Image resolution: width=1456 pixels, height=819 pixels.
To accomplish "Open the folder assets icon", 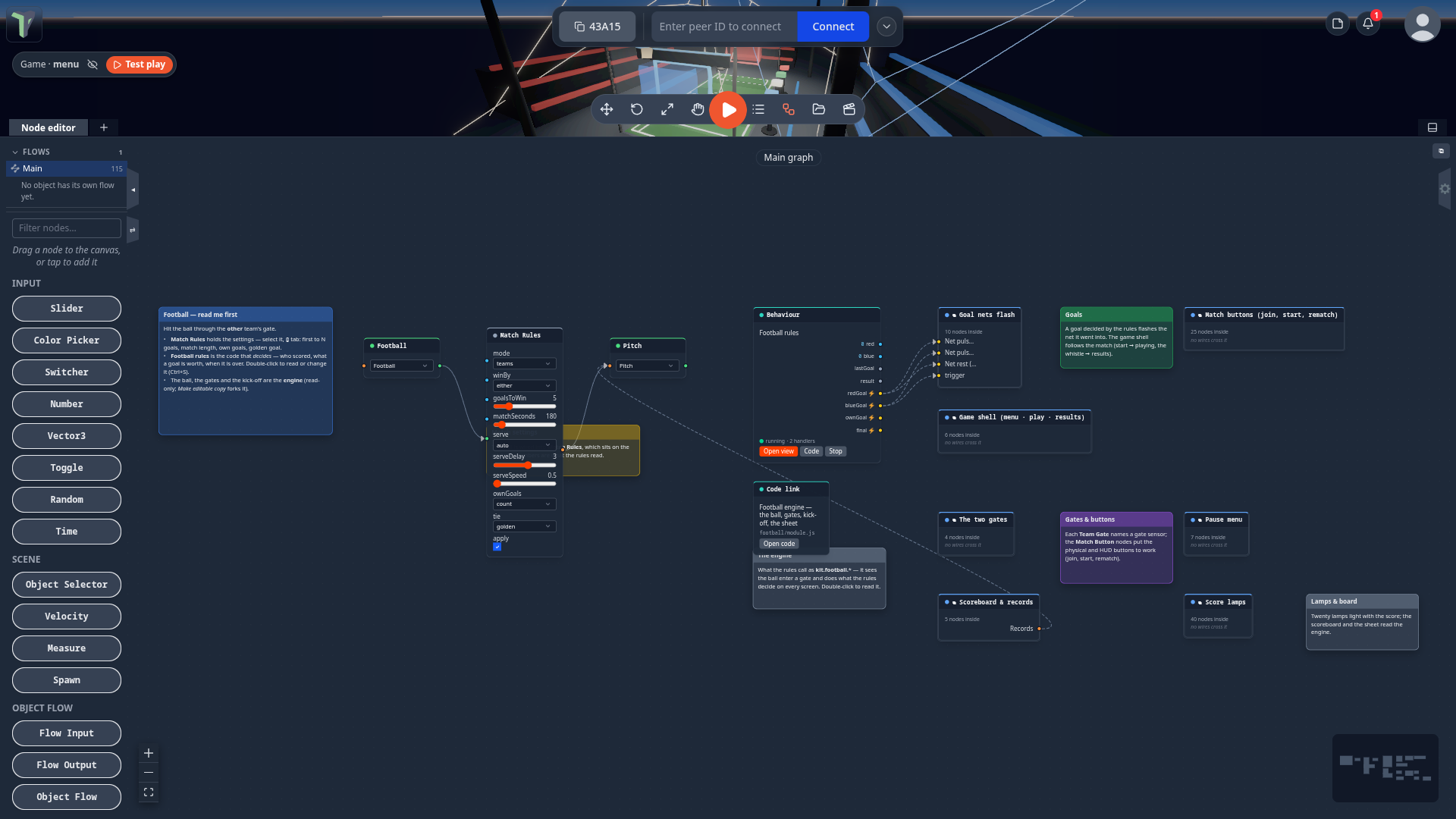I will tap(819, 109).
